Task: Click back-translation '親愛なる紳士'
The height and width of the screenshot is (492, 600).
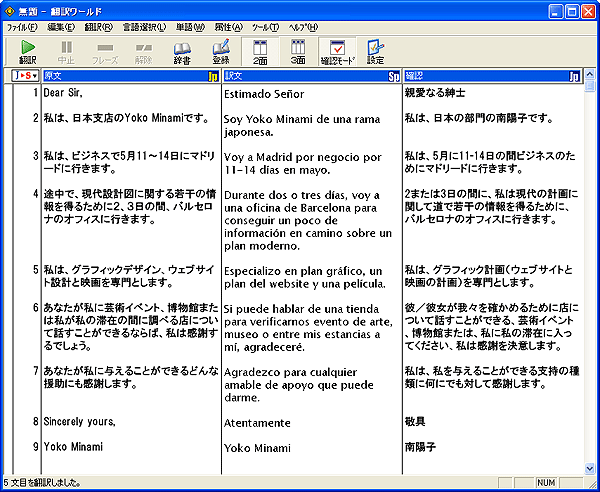Action: (435, 93)
